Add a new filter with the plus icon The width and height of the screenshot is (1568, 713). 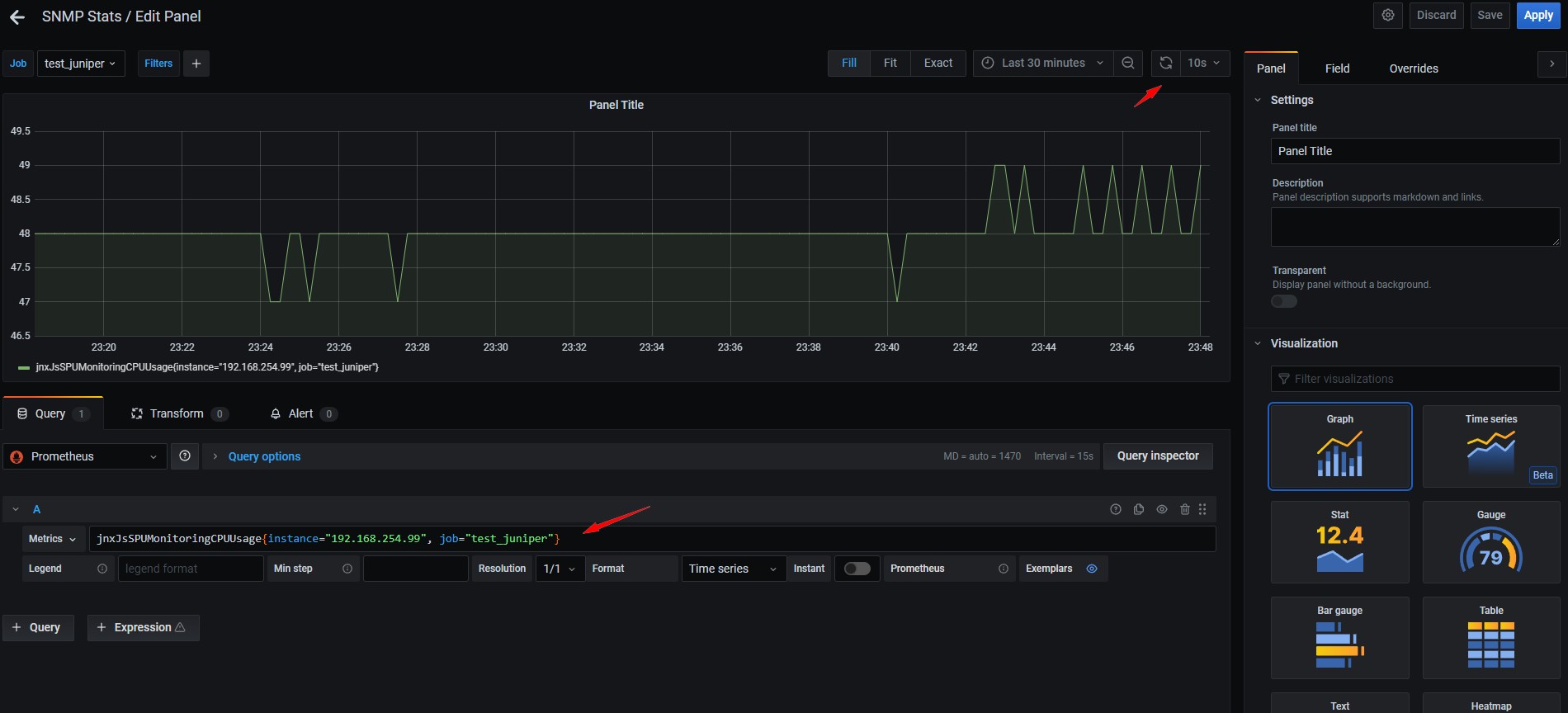pyautogui.click(x=196, y=64)
